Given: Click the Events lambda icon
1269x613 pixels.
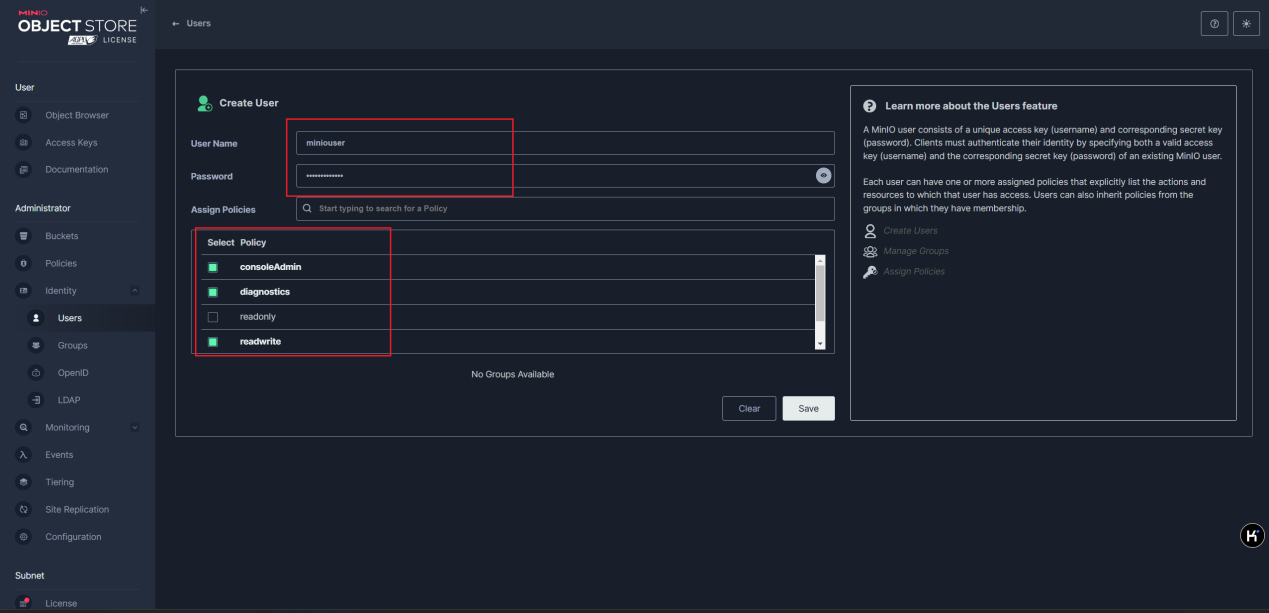Looking at the screenshot, I should [x=24, y=454].
